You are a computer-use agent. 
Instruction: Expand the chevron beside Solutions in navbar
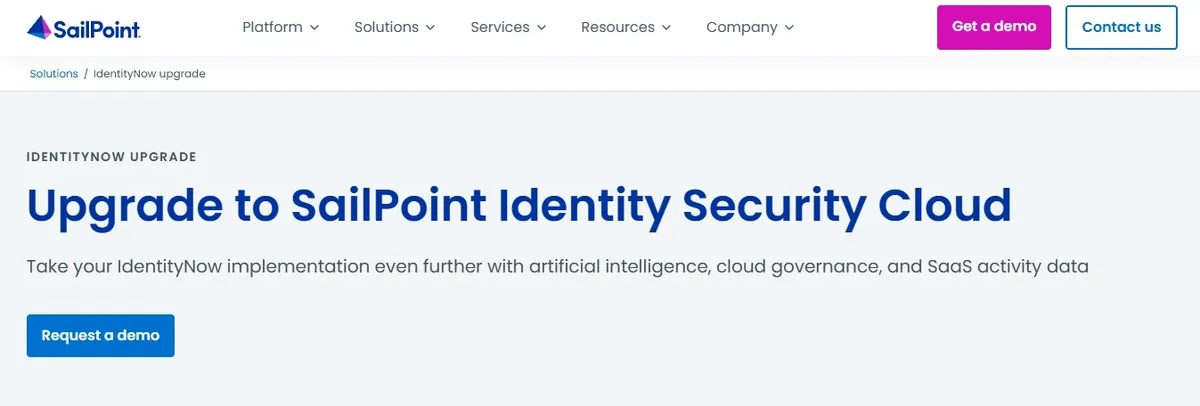click(x=430, y=28)
